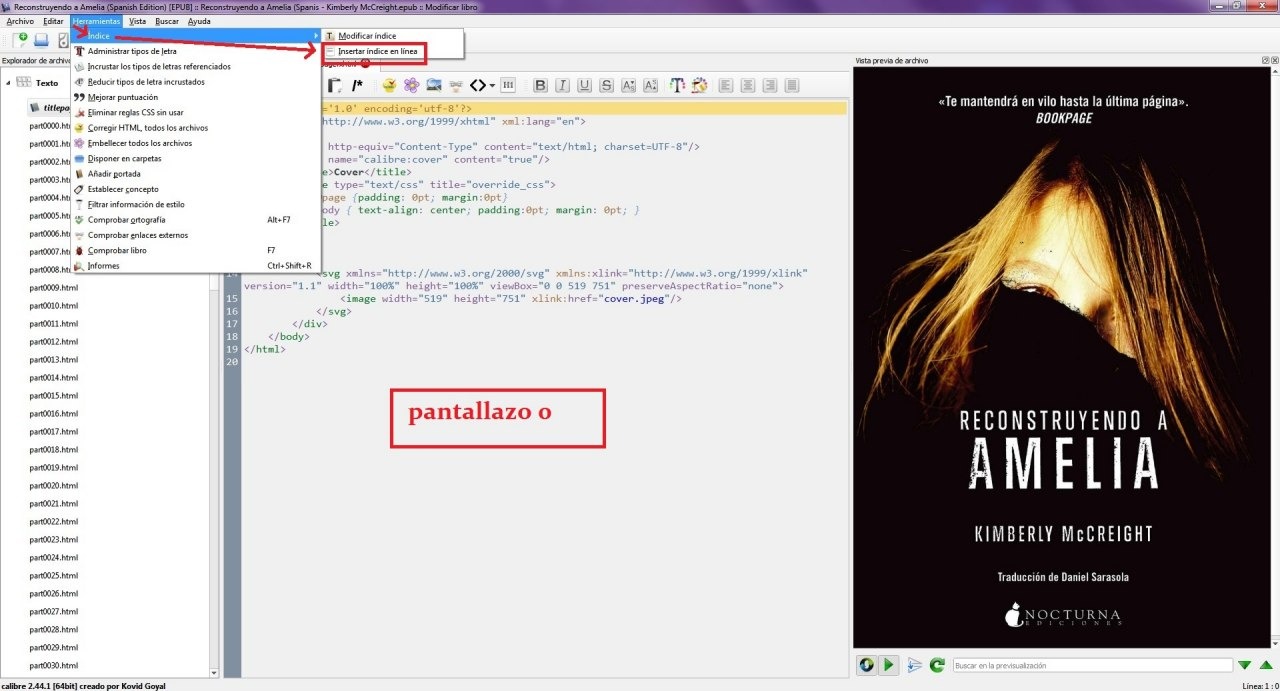Select part0020.html in file explorer
This screenshot has height=691, width=1280.
54,486
